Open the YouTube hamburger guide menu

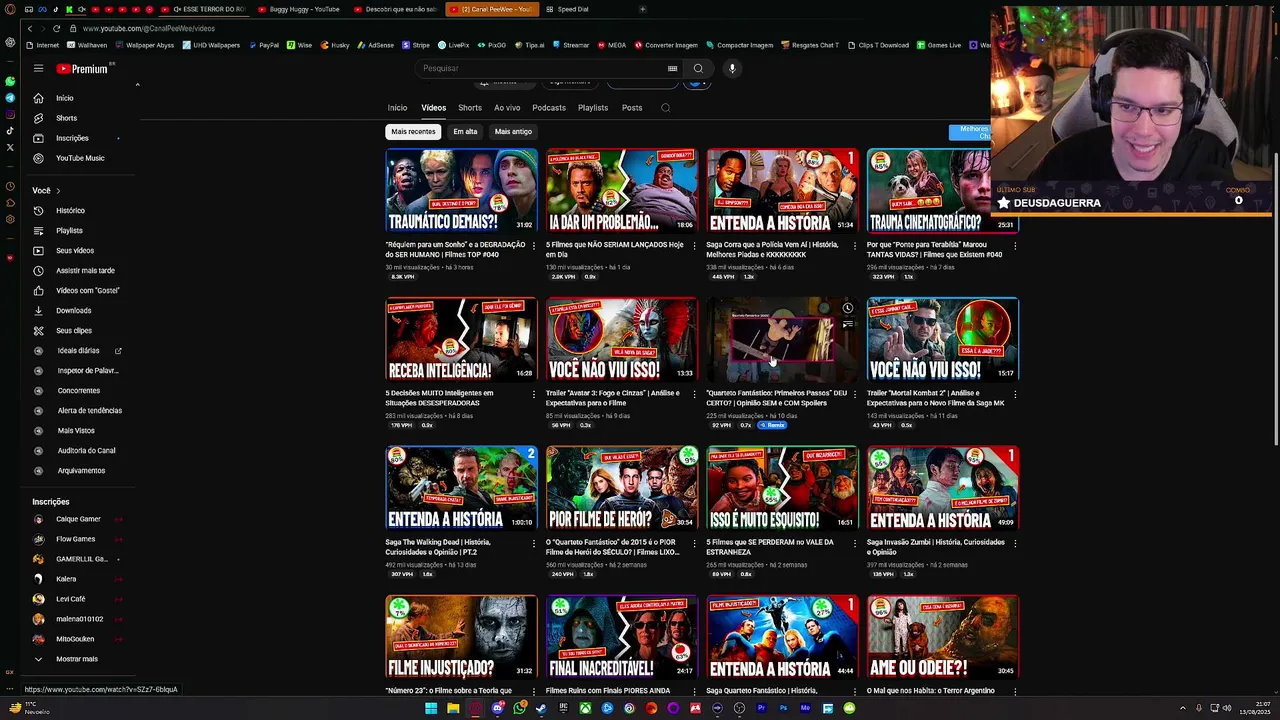(38, 69)
